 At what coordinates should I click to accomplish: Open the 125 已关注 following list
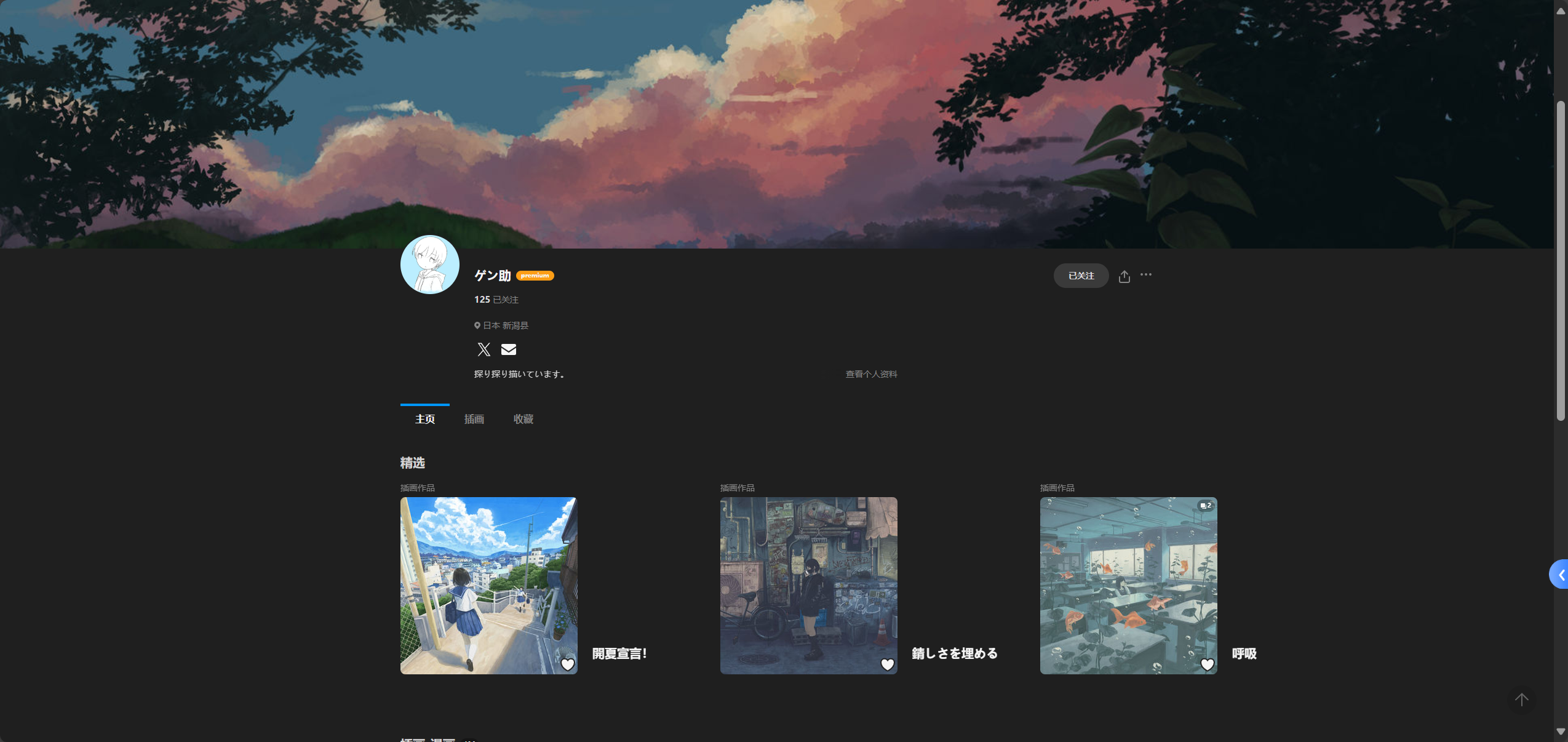pyautogui.click(x=496, y=300)
